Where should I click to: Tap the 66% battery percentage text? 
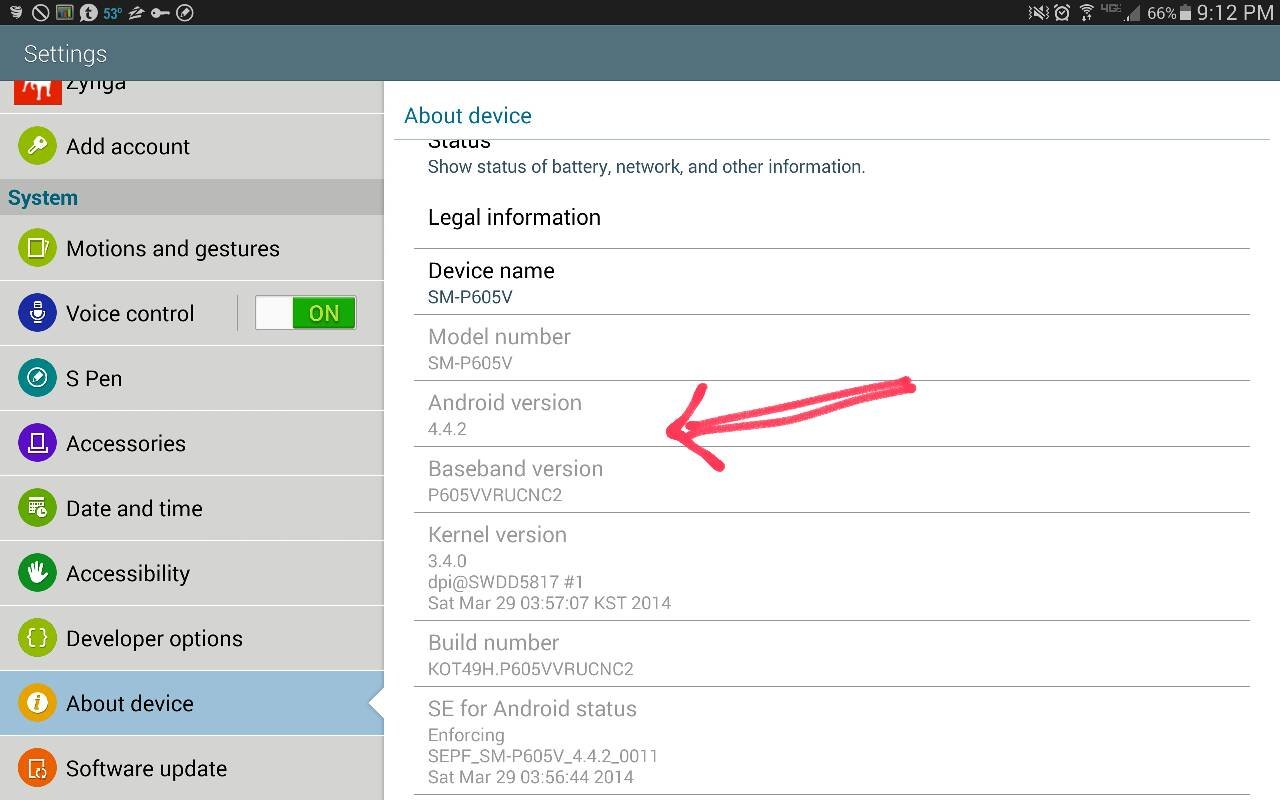[x=1161, y=13]
